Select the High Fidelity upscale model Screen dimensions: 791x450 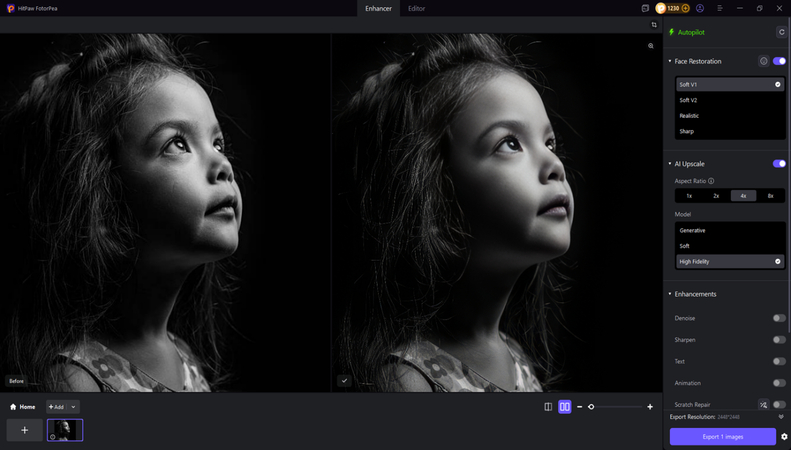click(x=730, y=261)
